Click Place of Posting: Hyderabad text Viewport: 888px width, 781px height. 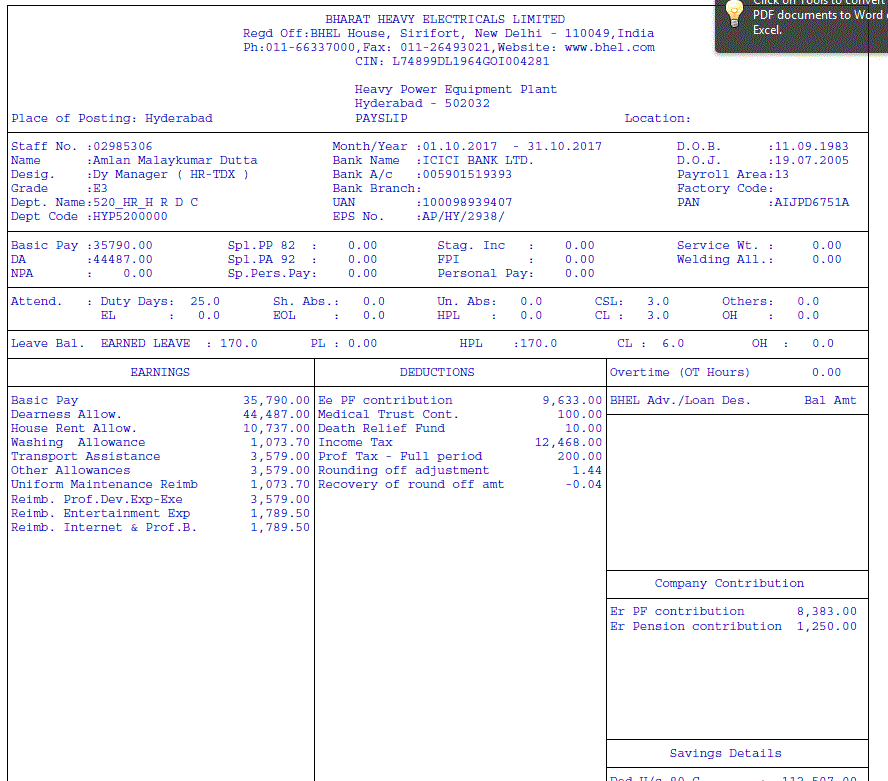click(112, 118)
